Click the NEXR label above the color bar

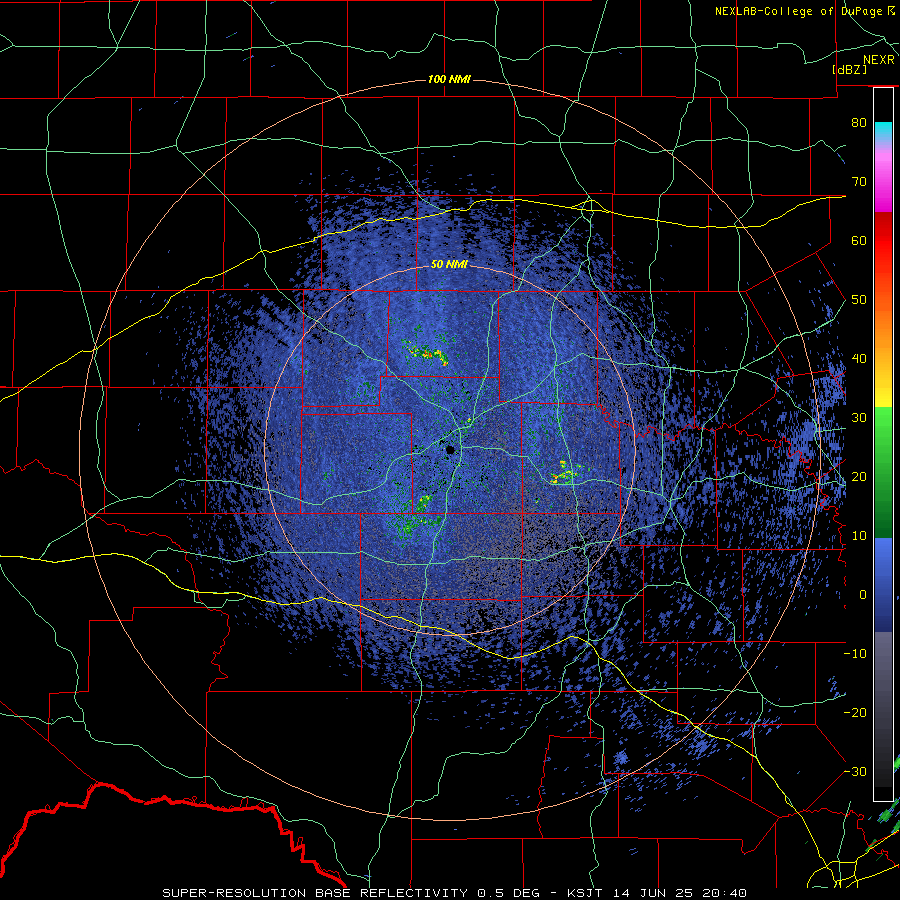tap(878, 60)
